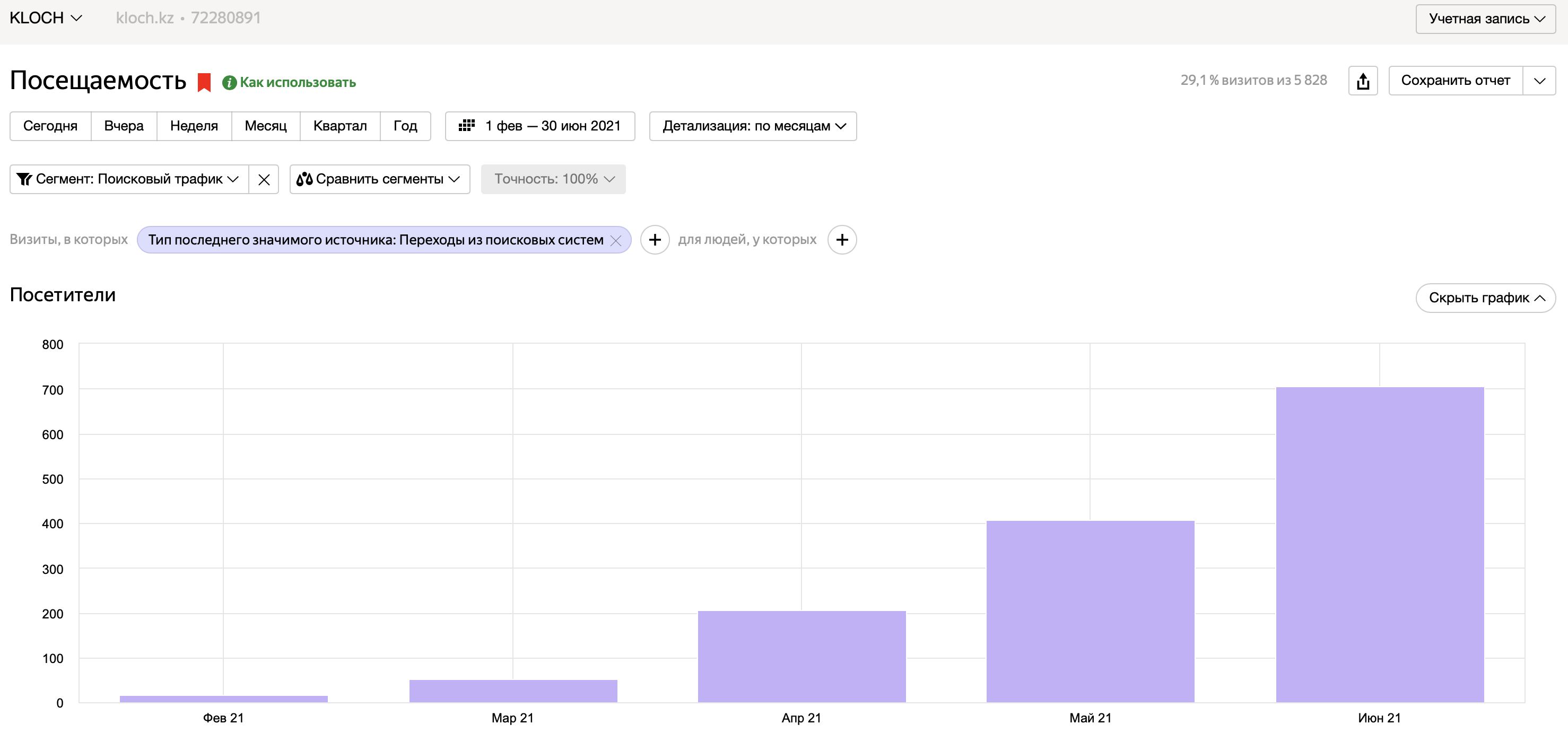Image resolution: width=1568 pixels, height=733 pixels.
Task: Select the Год period tab
Action: (405, 126)
